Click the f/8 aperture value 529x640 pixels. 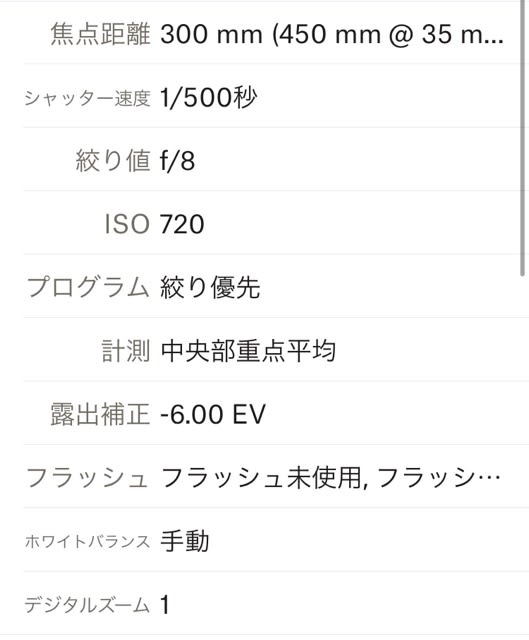[178, 160]
